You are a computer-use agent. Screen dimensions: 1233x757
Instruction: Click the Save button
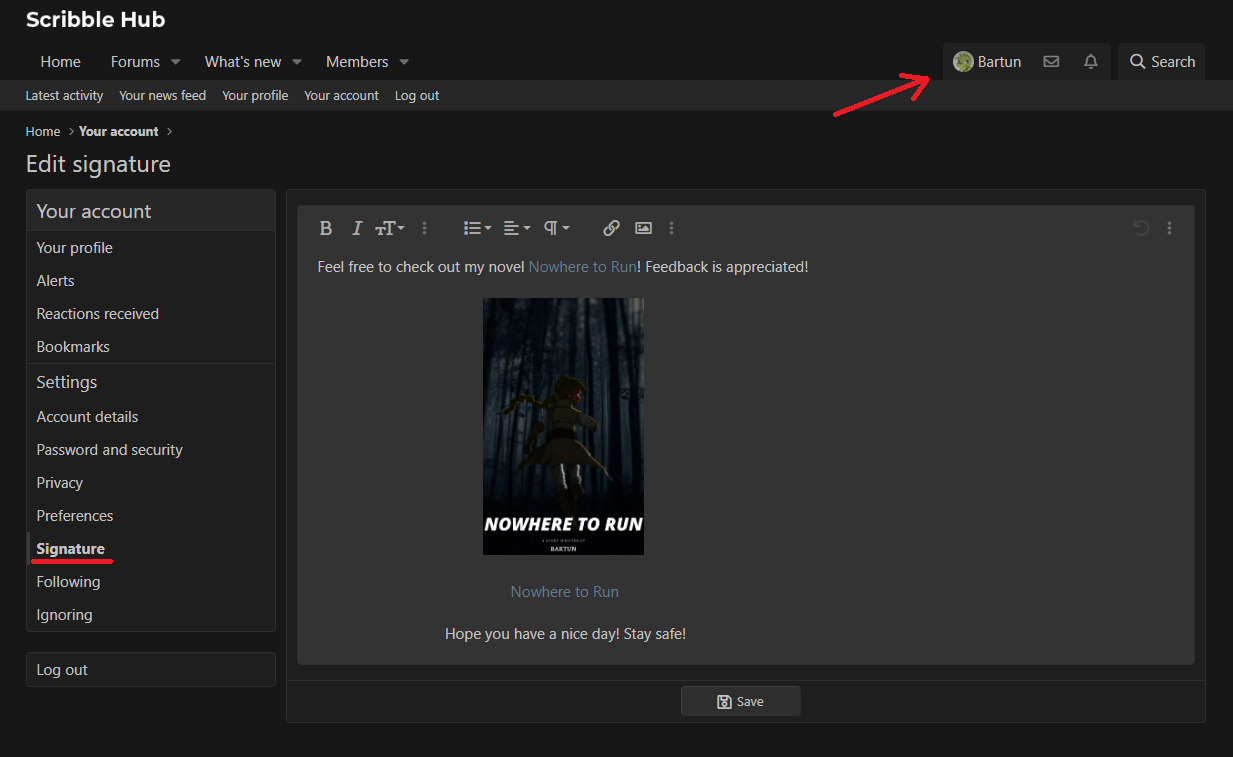point(740,701)
